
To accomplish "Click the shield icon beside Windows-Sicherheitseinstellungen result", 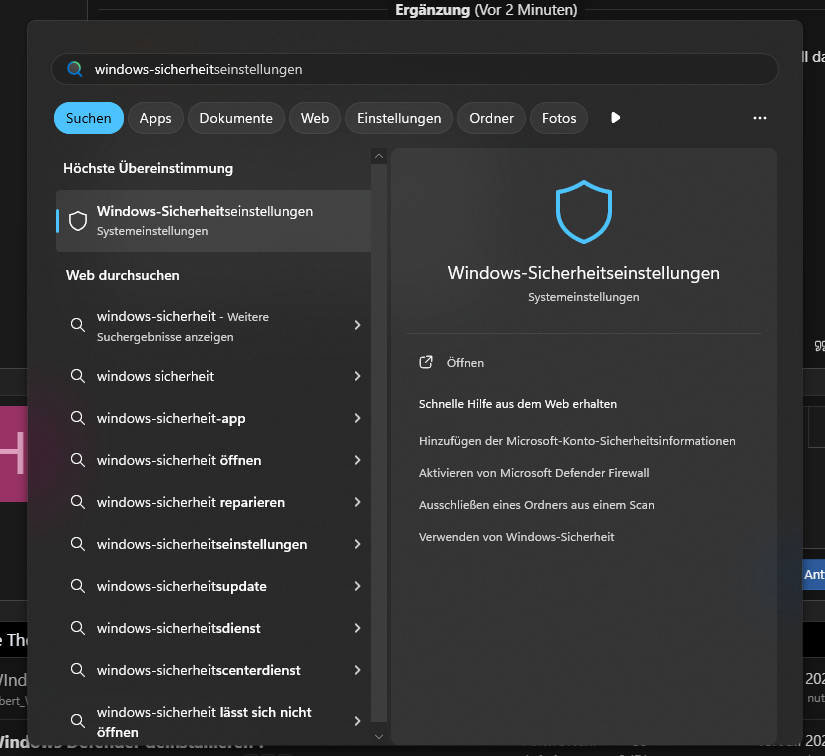I will (78, 221).
